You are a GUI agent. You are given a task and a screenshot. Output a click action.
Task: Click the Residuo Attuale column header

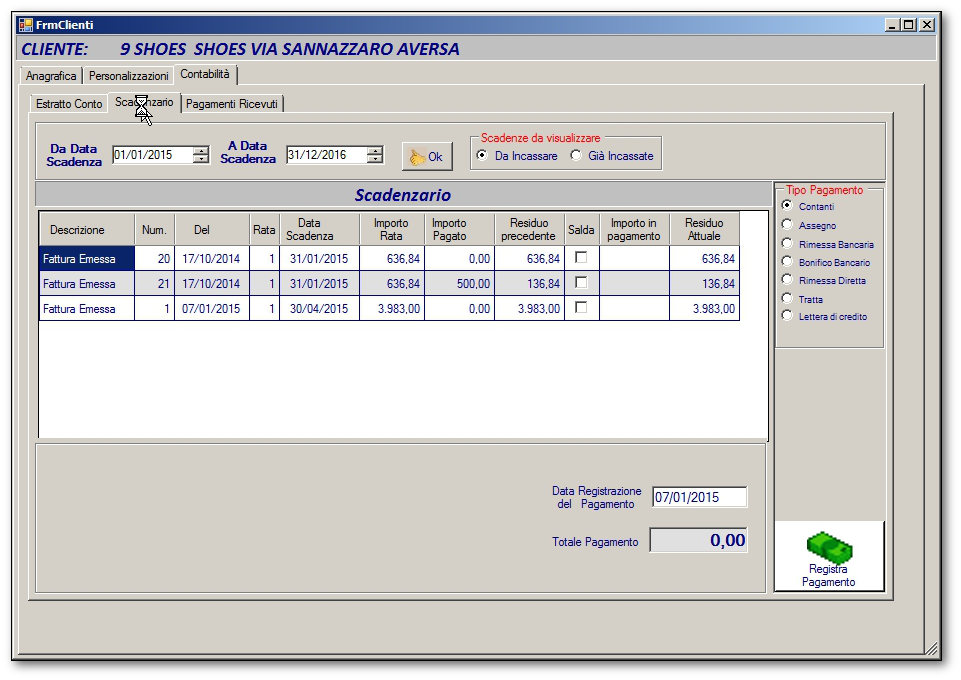[704, 230]
